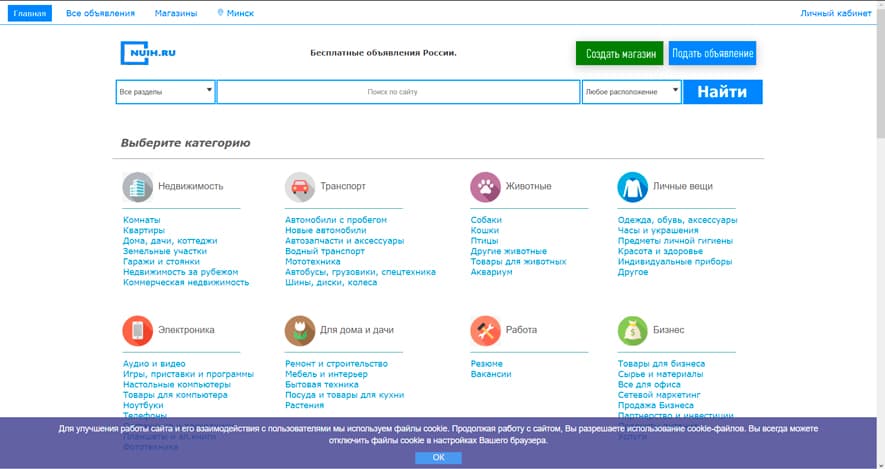Open Аудио и видео link
Viewport: 885px width, 469px height.
(154, 364)
